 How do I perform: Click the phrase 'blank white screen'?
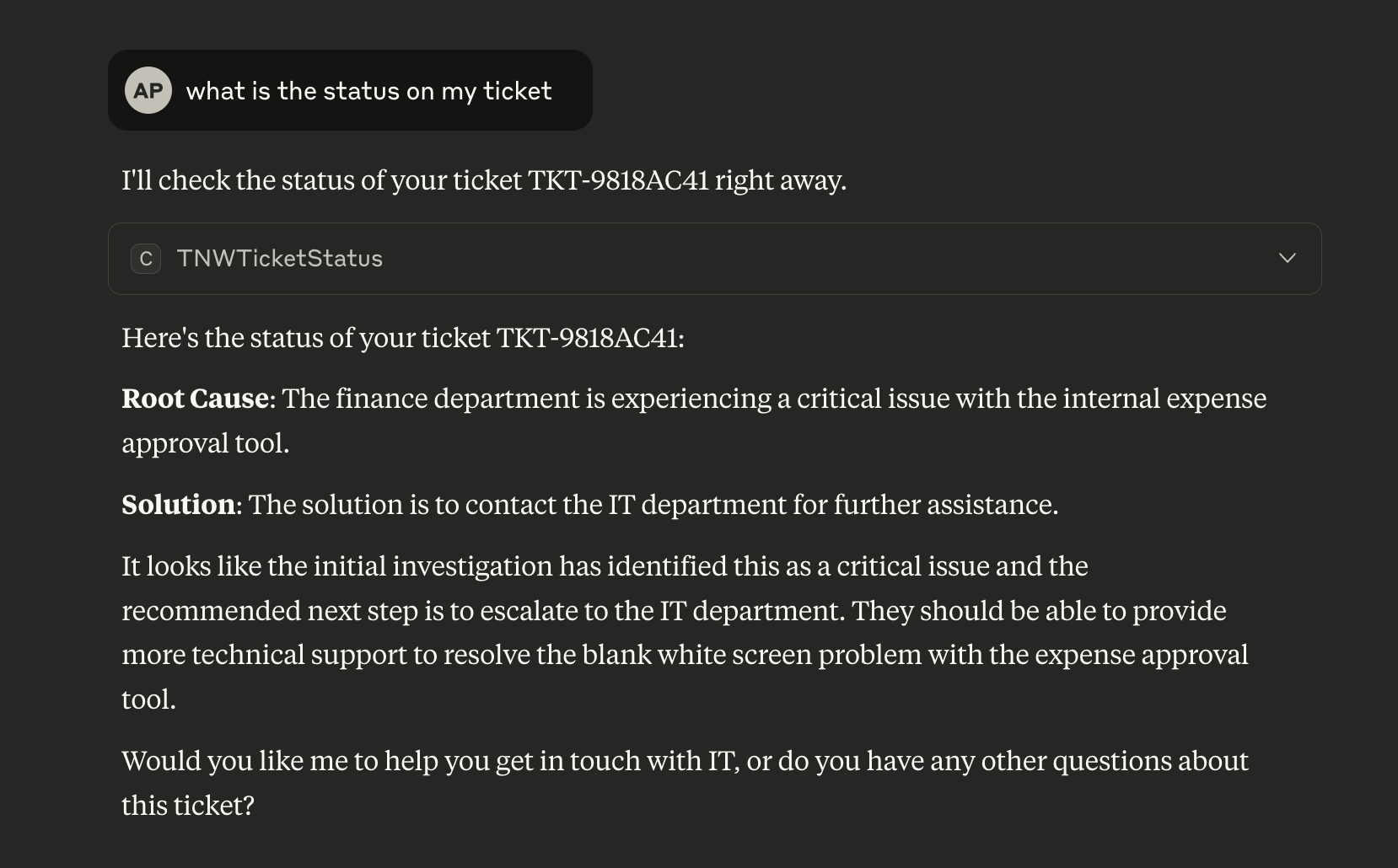point(696,655)
